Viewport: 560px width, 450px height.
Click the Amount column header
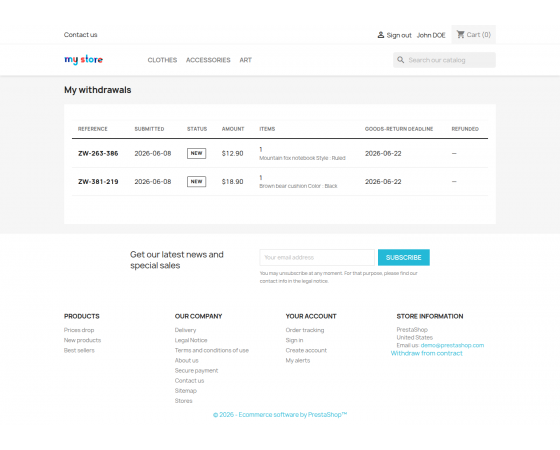233,129
